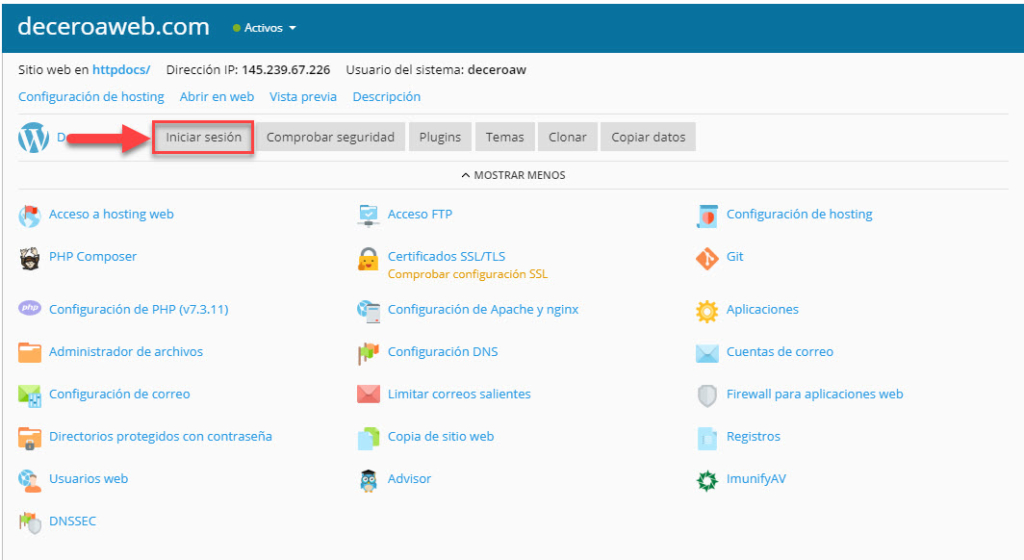The image size is (1024, 560).
Task: Open the DNSSEC link
Action: 72,521
